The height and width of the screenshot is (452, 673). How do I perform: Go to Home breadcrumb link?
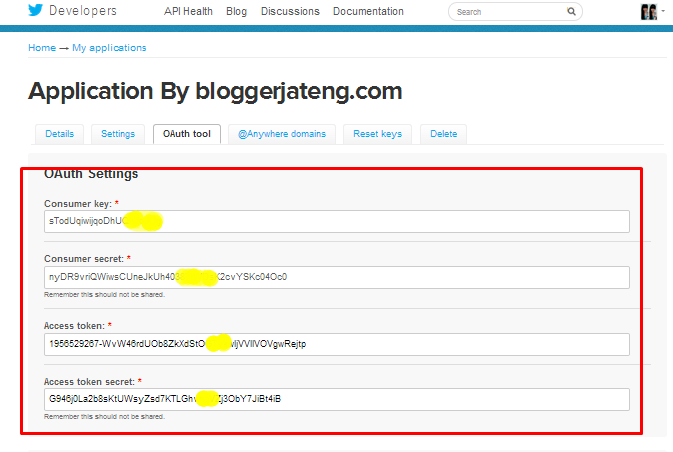(42, 48)
